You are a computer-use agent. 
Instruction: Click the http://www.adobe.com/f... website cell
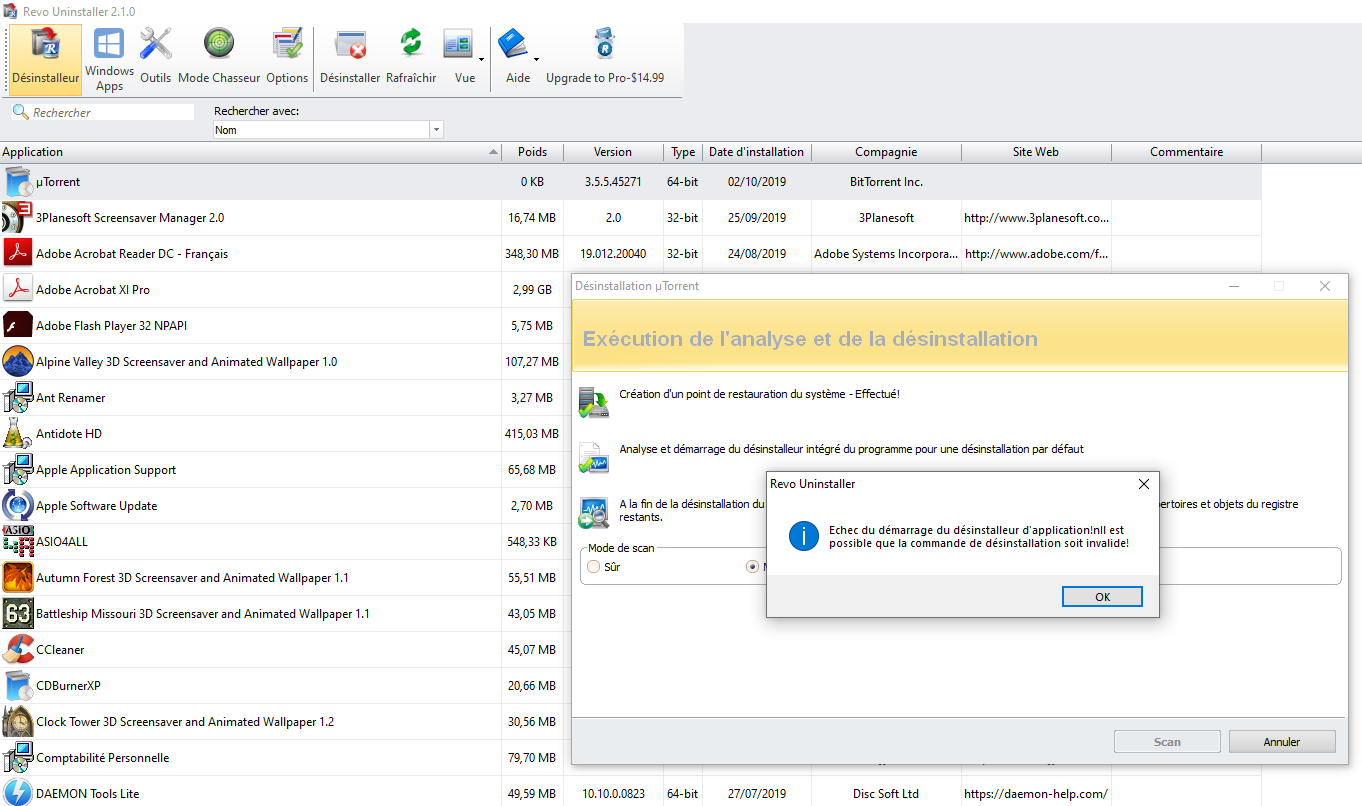click(1036, 254)
